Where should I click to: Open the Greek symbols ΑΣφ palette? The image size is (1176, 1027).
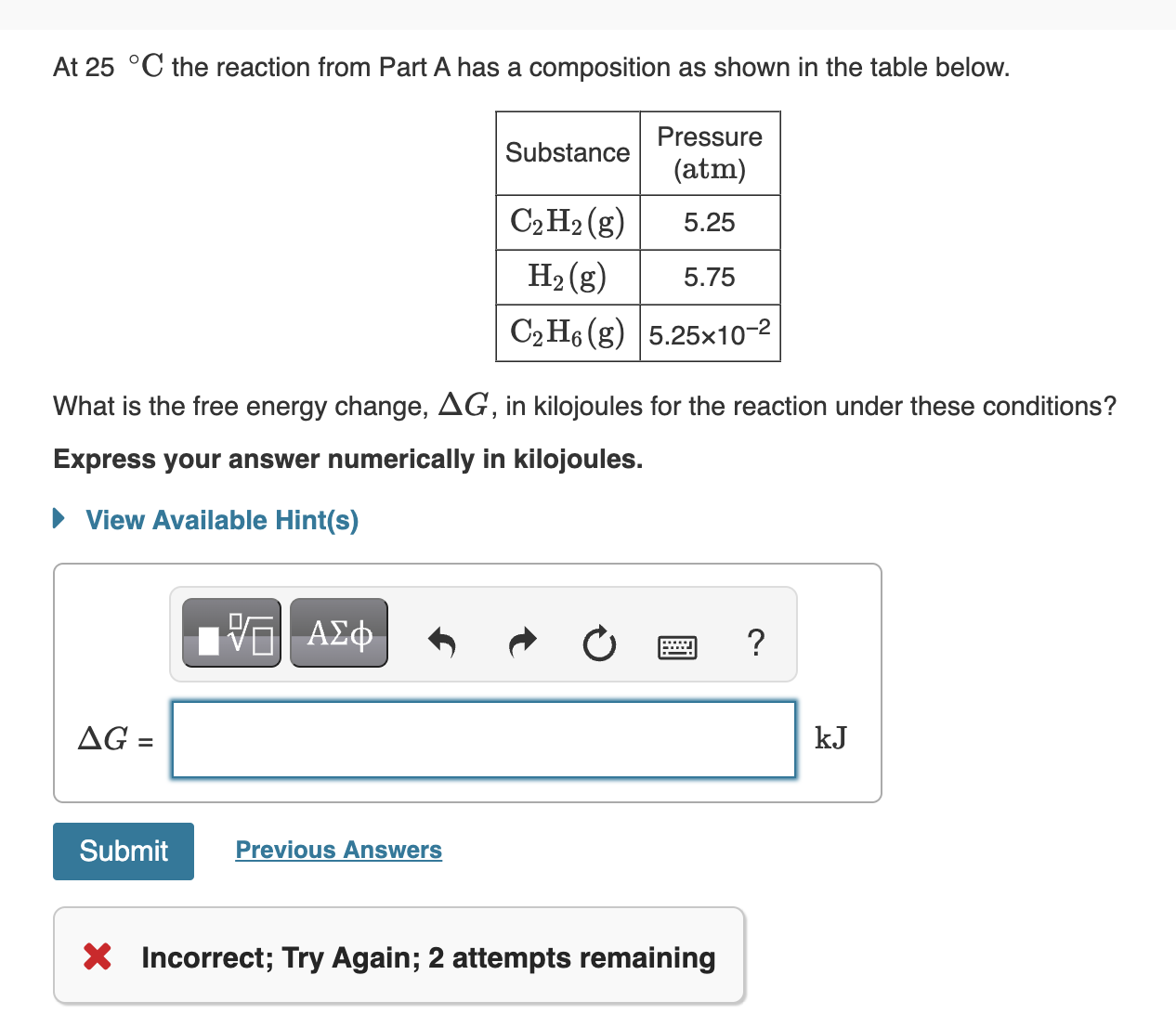tap(338, 632)
